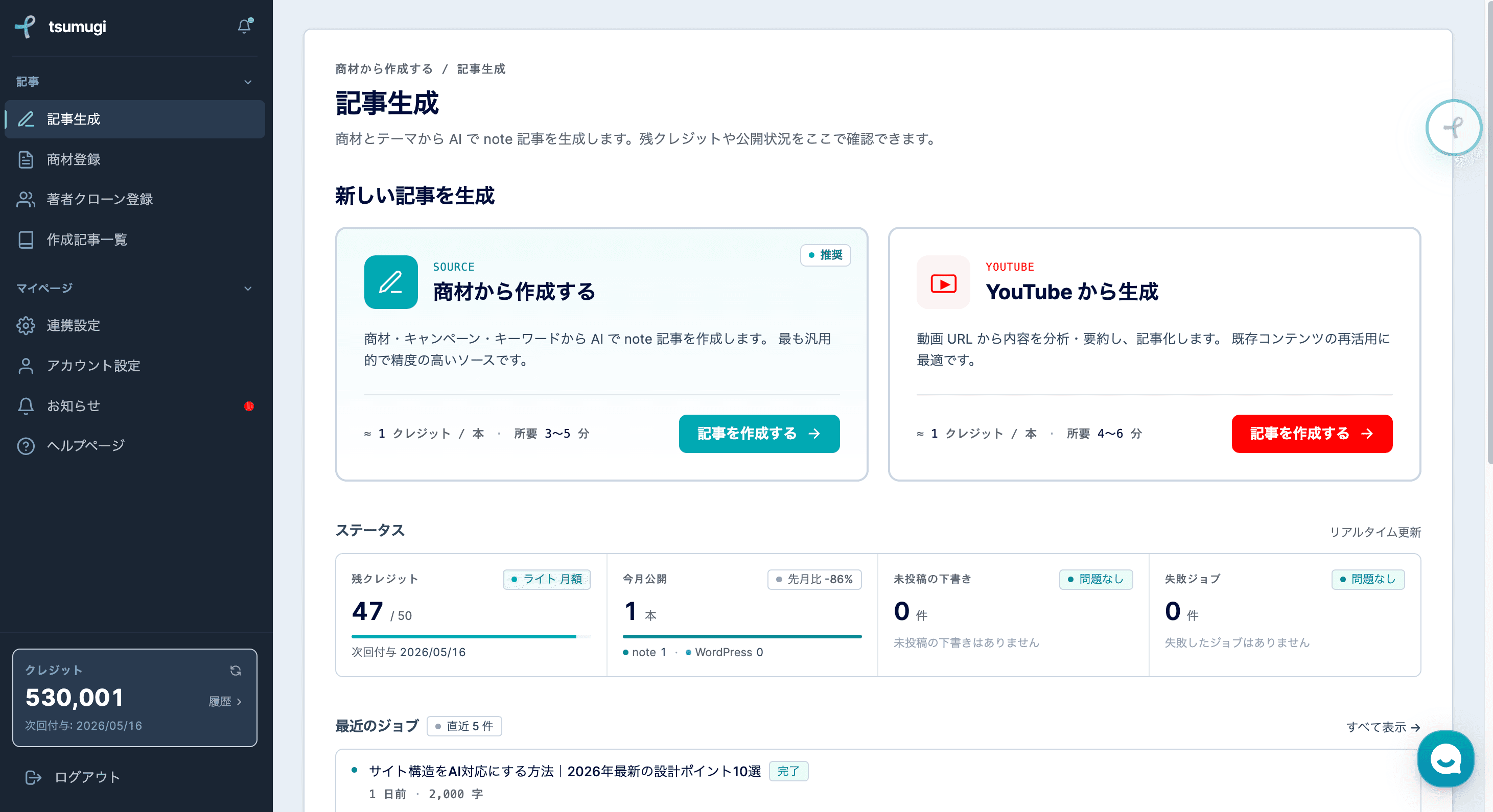Open 商材登録 in the sidebar
This screenshot has height=812, width=1493.
[x=134, y=159]
